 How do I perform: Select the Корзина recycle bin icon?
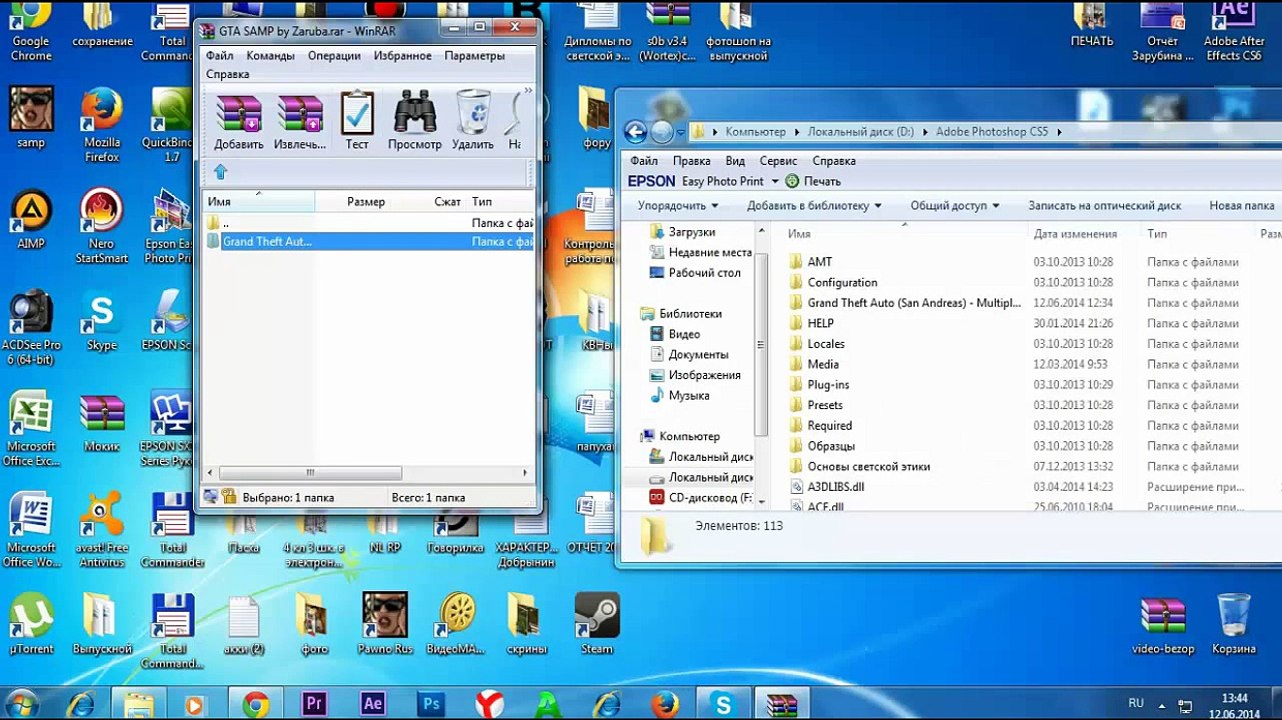(x=1234, y=624)
